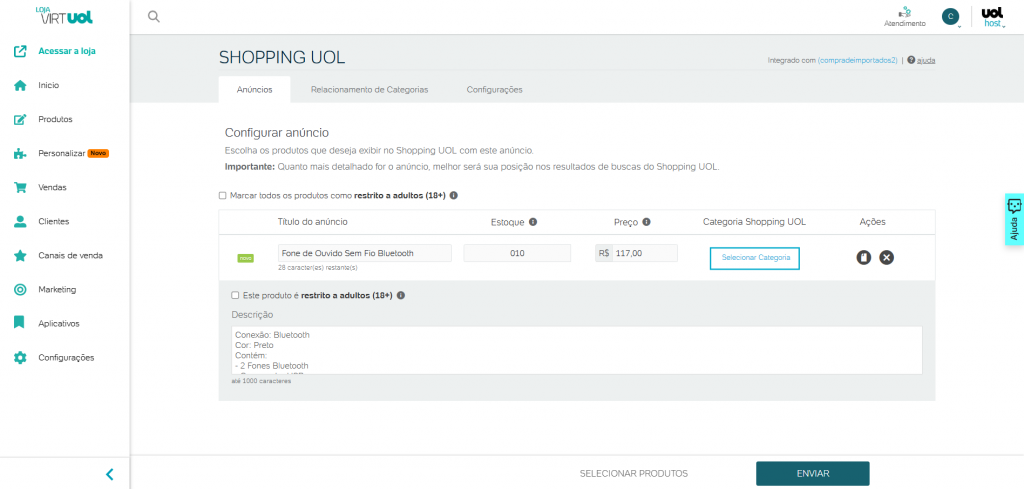
Task: Click the SHOPPING UOL page heading
Action: click(282, 58)
